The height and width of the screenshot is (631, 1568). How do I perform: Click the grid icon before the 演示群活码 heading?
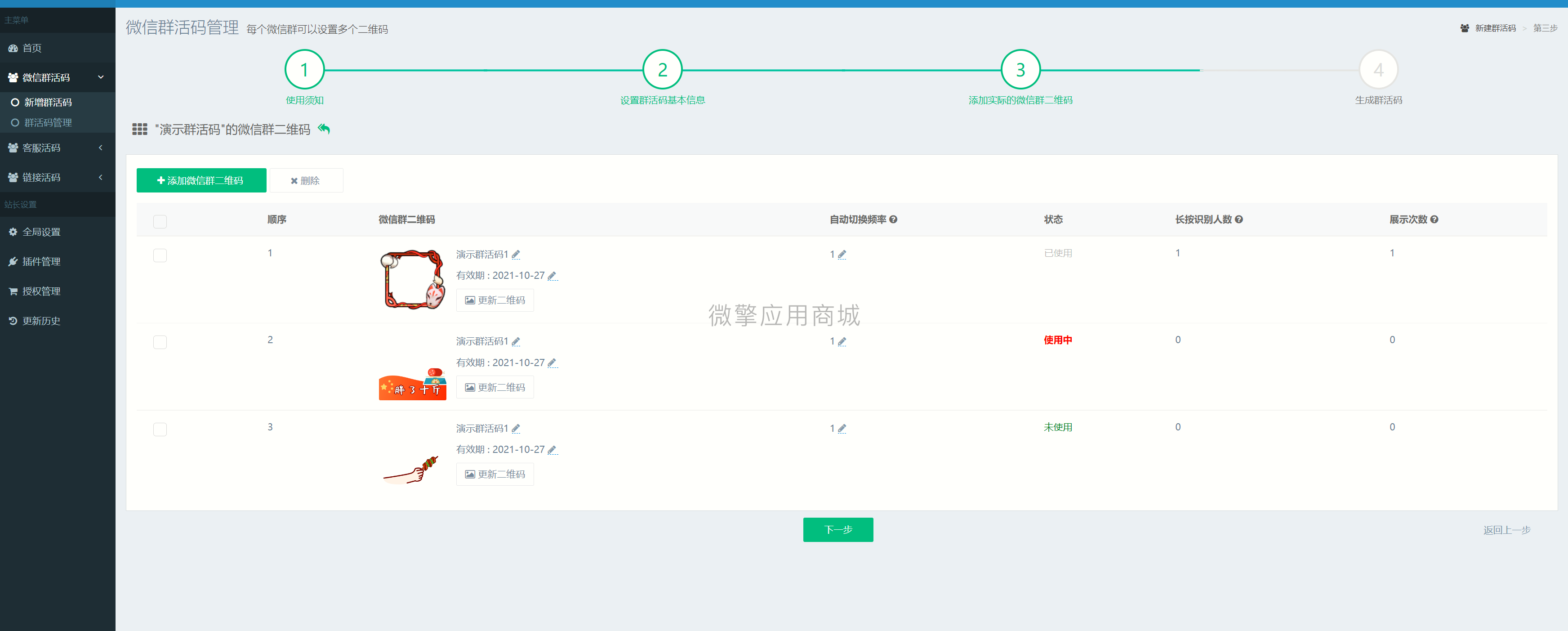pos(140,129)
